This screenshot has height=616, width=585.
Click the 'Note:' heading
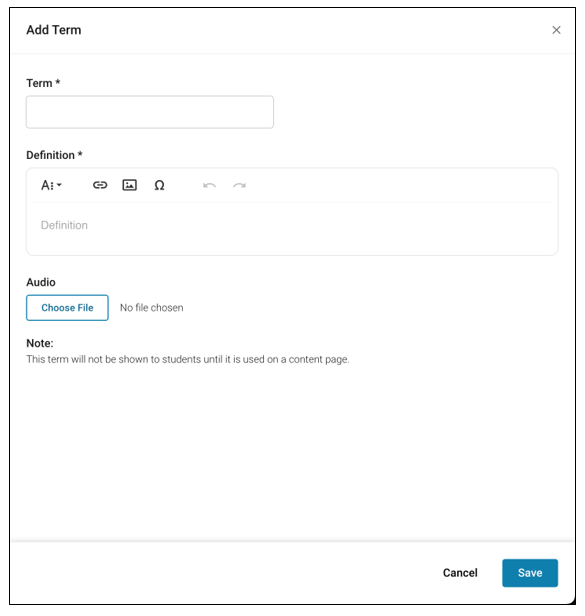pyautogui.click(x=40, y=343)
